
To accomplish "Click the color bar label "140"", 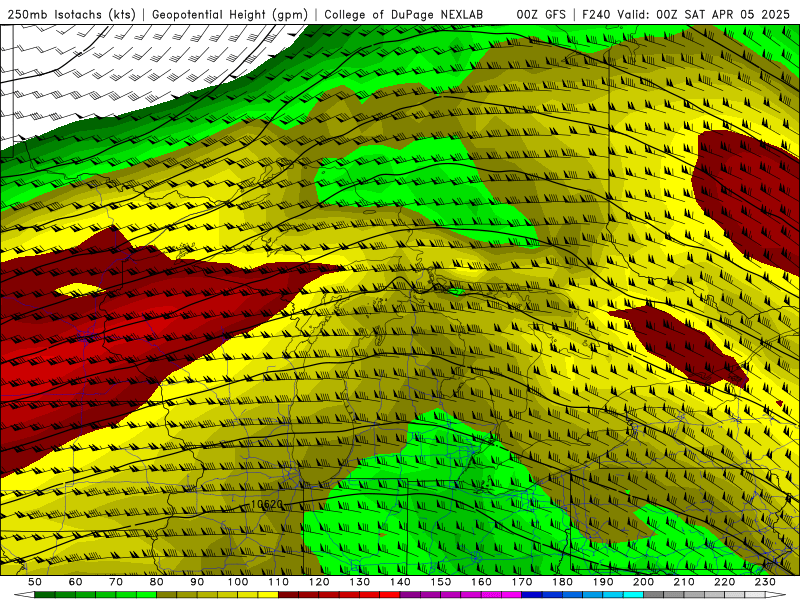I will [x=400, y=582].
